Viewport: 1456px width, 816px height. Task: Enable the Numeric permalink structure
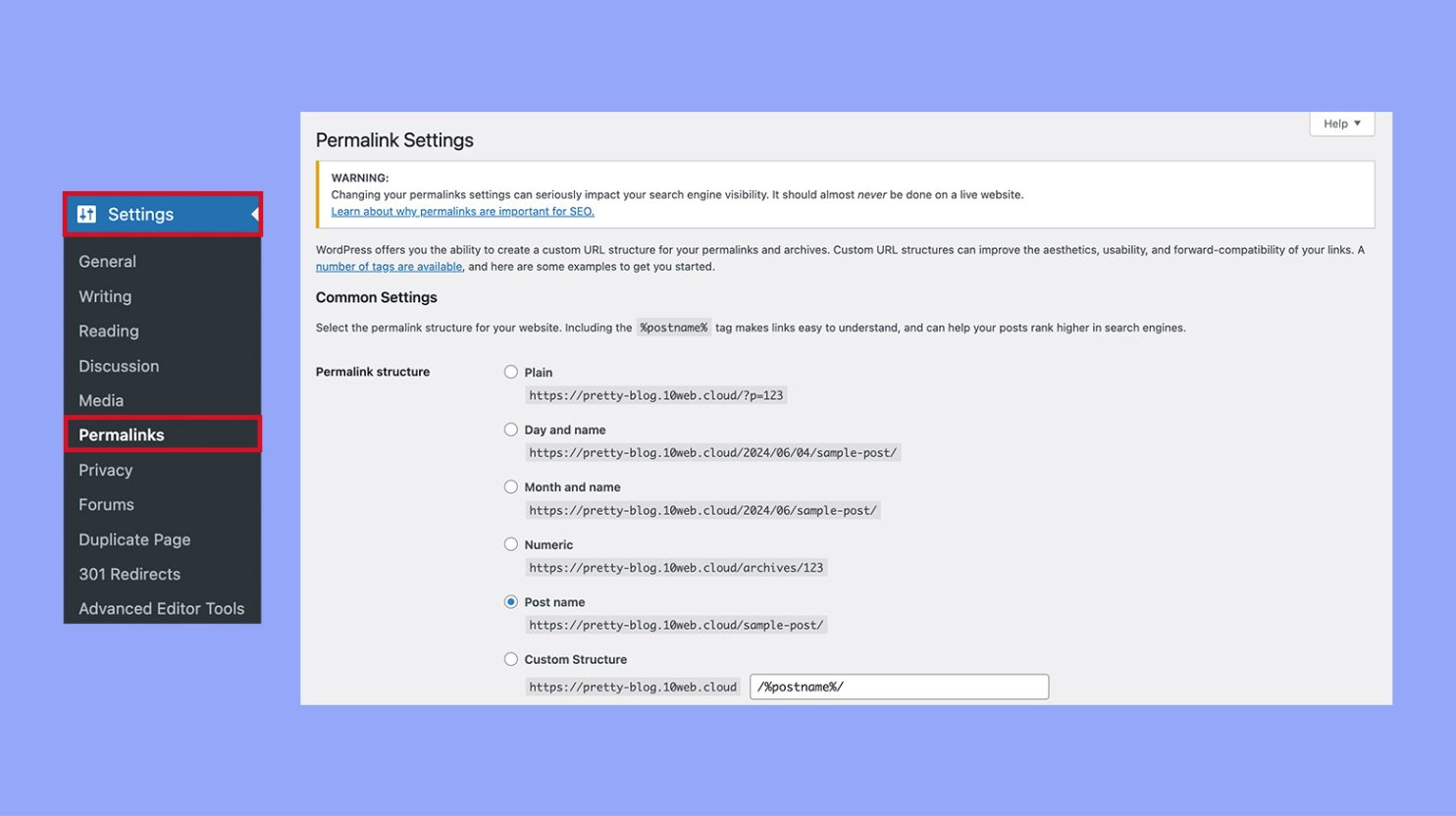(x=510, y=543)
